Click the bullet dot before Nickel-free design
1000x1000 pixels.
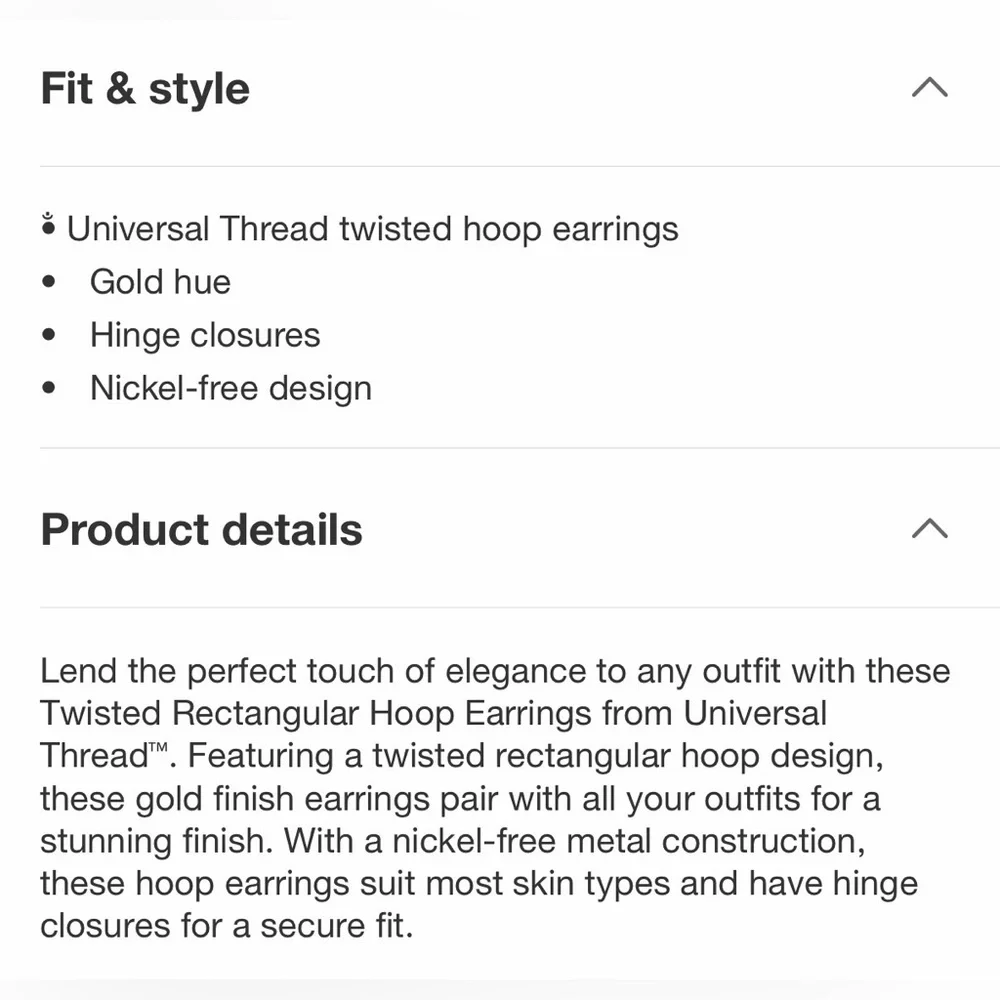coord(48,387)
